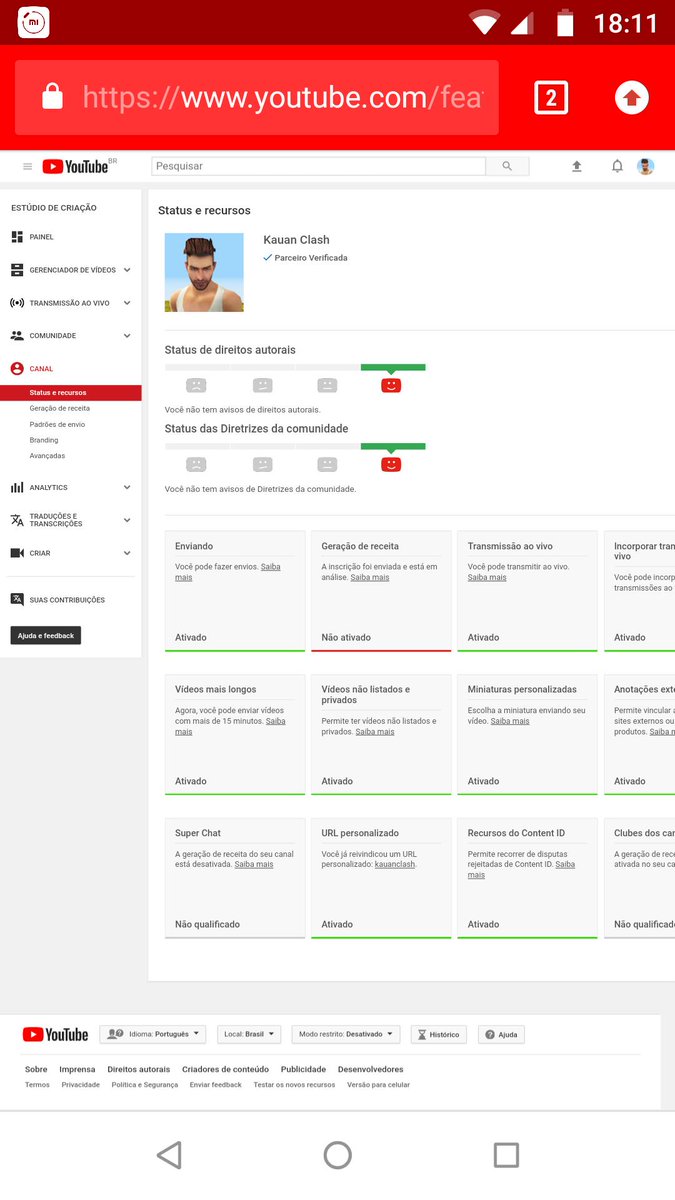
Task: Click the Pesquisar search field
Action: [x=318, y=166]
